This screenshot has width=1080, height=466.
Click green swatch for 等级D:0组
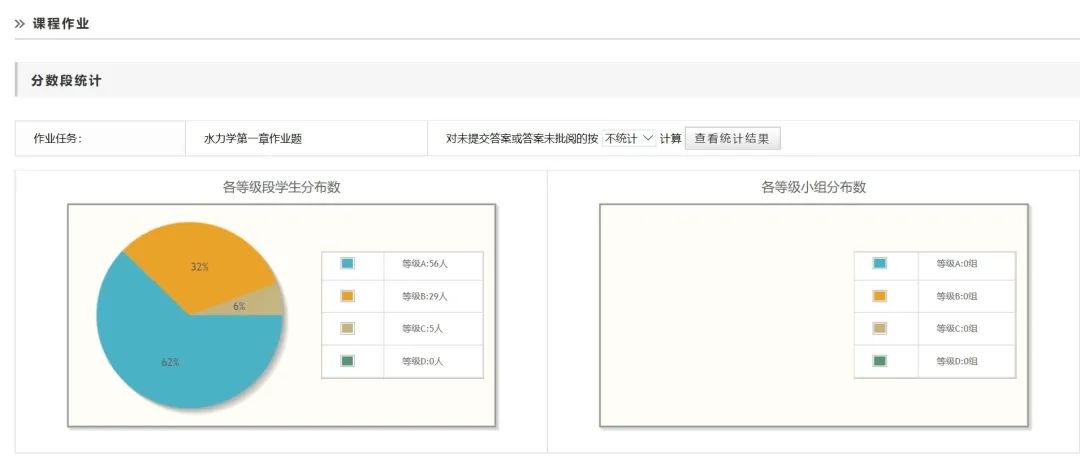click(880, 360)
